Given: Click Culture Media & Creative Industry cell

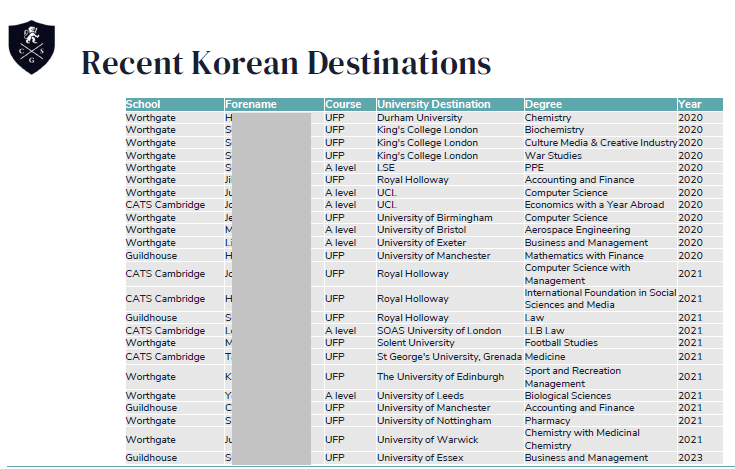Looking at the screenshot, I should (x=600, y=142).
